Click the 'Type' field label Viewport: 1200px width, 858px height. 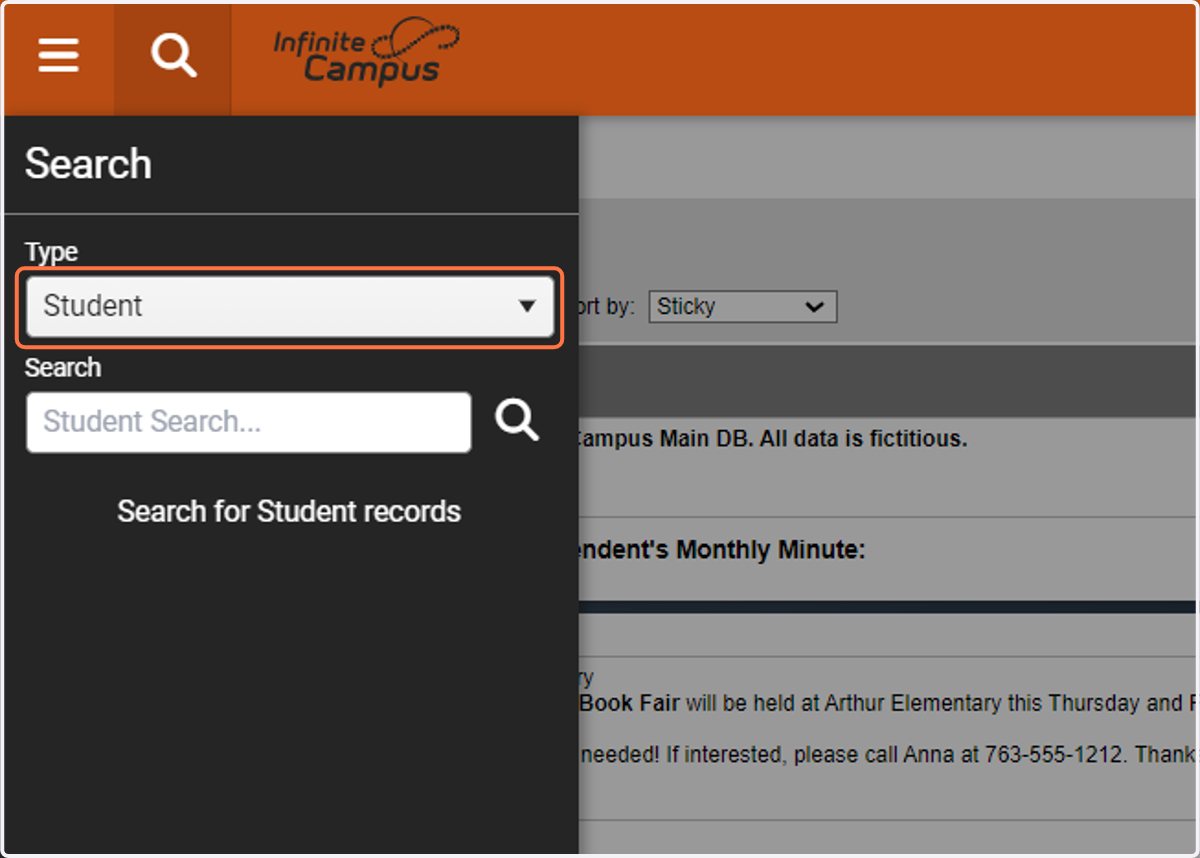click(x=51, y=252)
